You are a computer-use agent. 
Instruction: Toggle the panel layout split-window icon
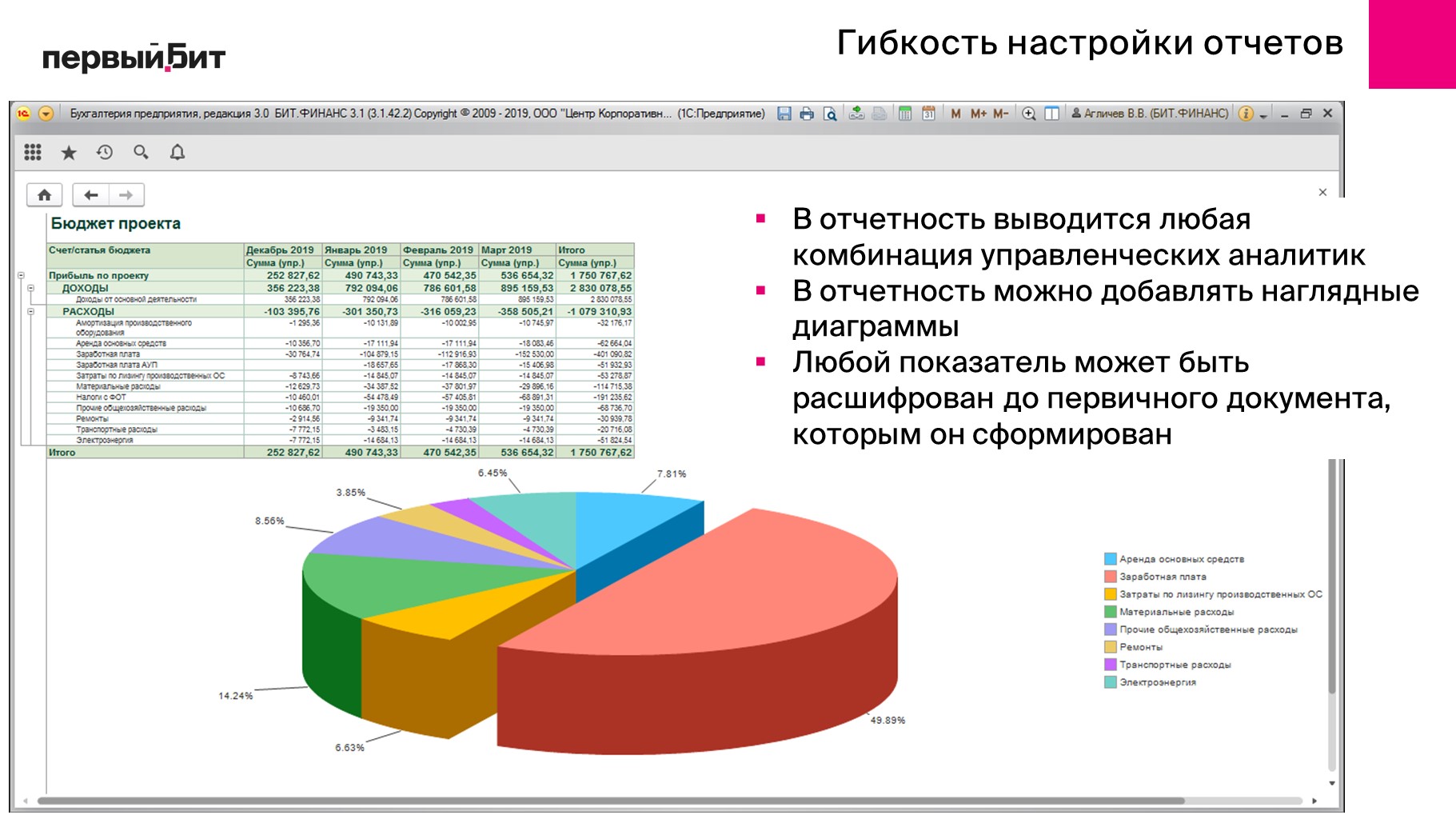(1052, 114)
